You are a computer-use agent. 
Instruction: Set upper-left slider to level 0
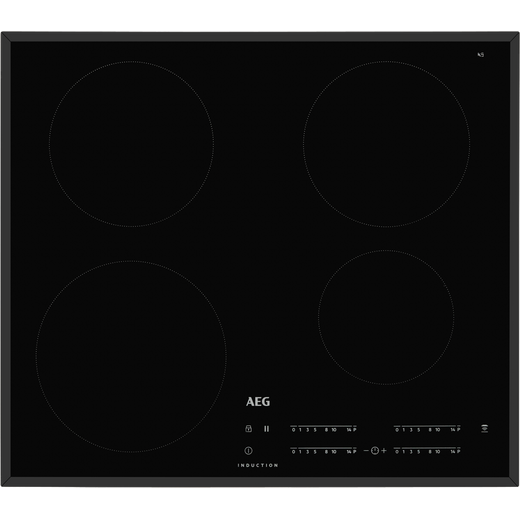point(293,430)
